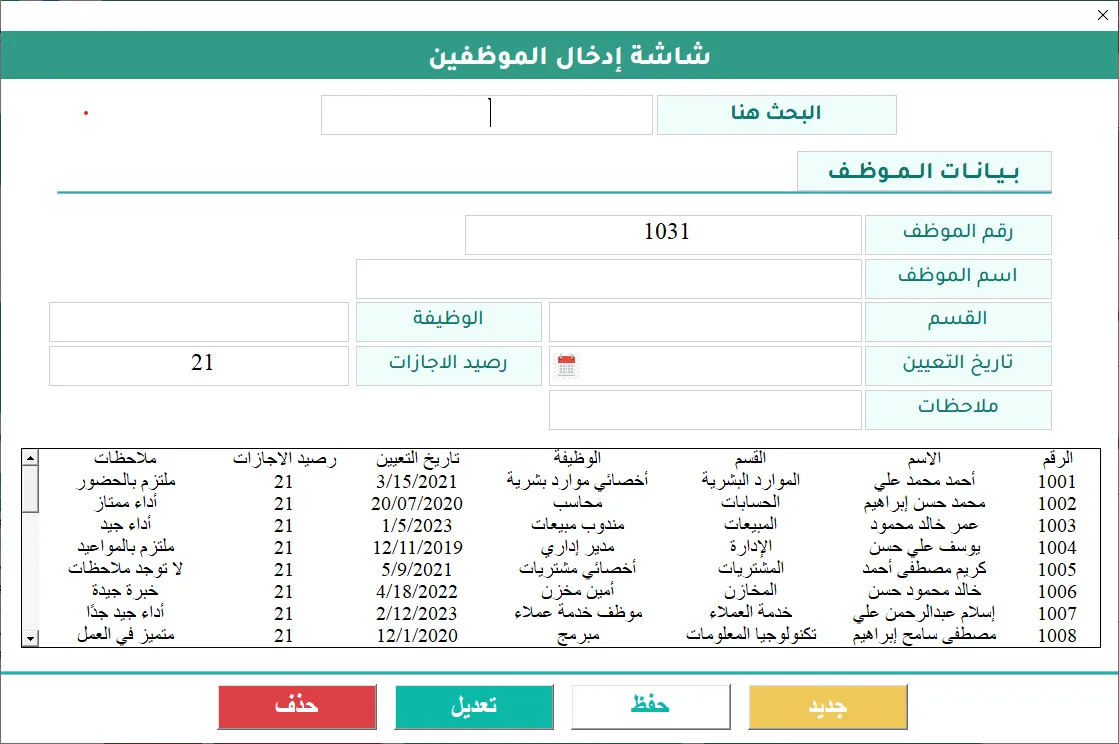Click the hire date 2/12/2023
1119x744 pixels.
tap(417, 613)
